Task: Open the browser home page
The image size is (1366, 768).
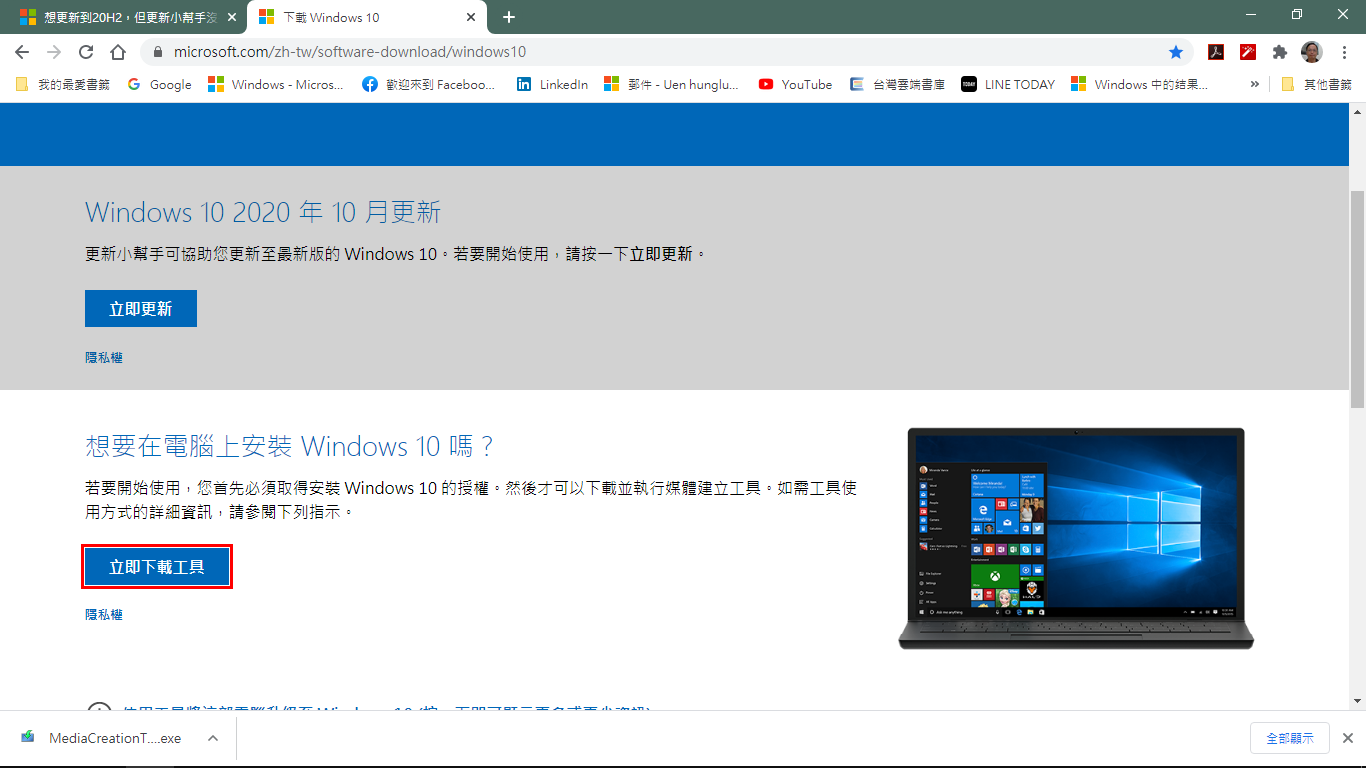Action: [x=118, y=52]
